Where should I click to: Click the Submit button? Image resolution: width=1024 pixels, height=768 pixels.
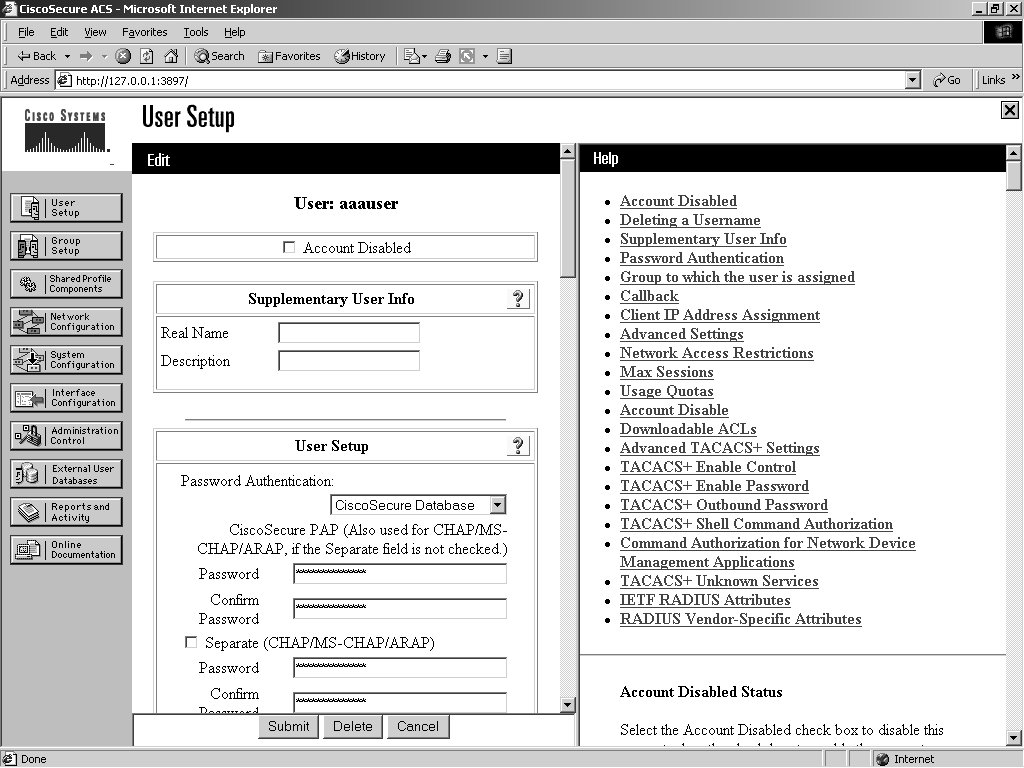click(x=289, y=726)
